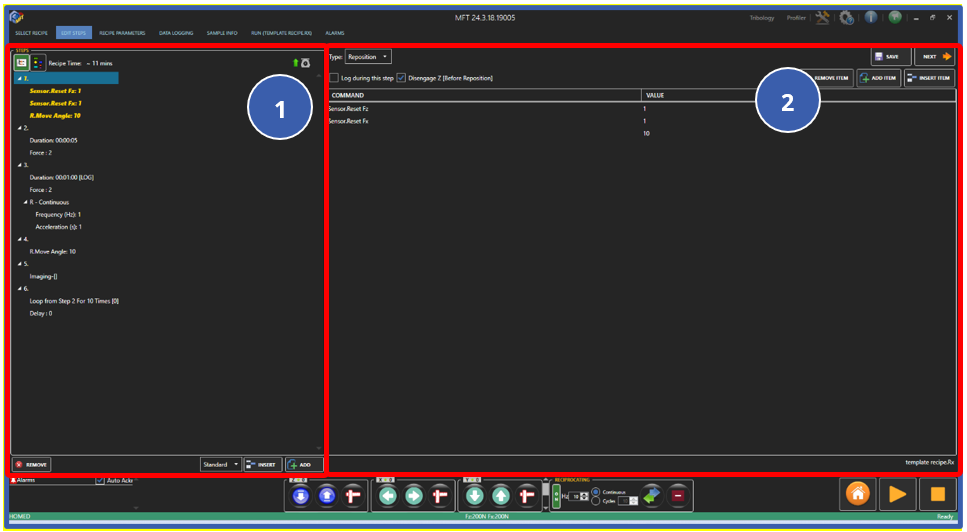The height and width of the screenshot is (532, 967).
Task: Enable Log during this step checkbox
Action: tap(334, 78)
